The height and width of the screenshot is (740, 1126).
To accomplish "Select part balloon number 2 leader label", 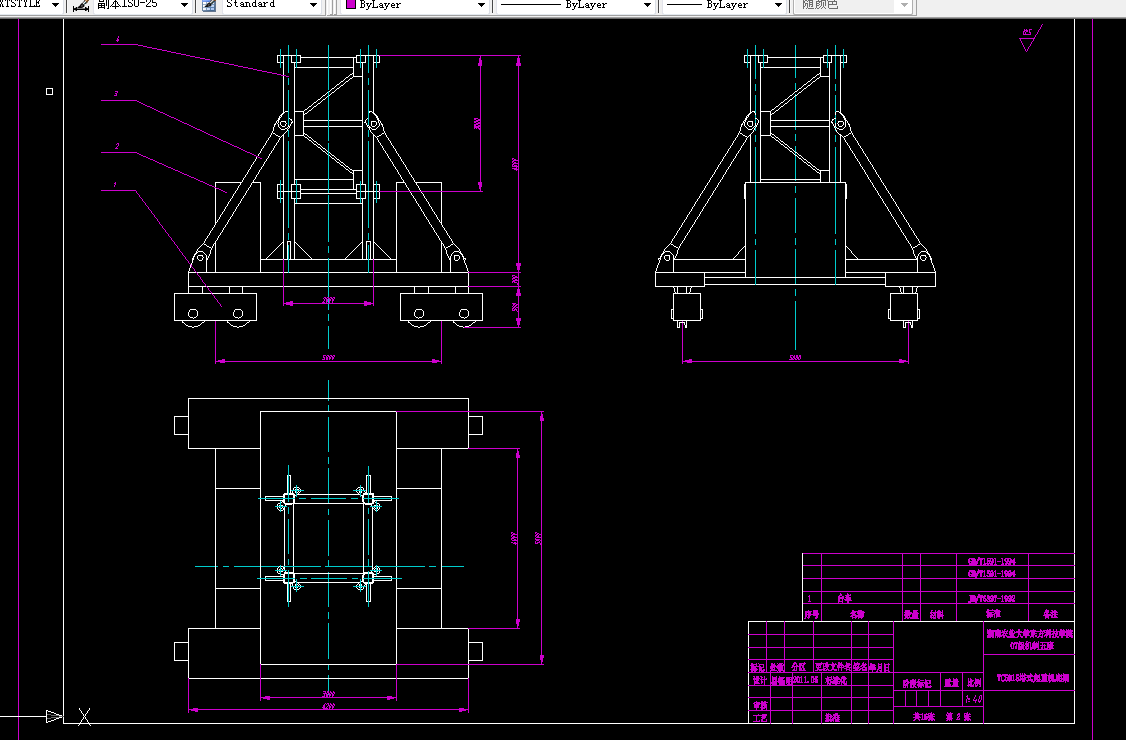I will (x=117, y=147).
